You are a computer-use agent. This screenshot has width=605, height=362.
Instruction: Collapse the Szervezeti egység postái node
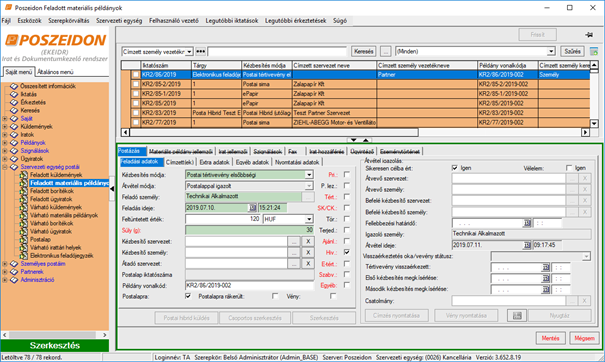point(5,167)
